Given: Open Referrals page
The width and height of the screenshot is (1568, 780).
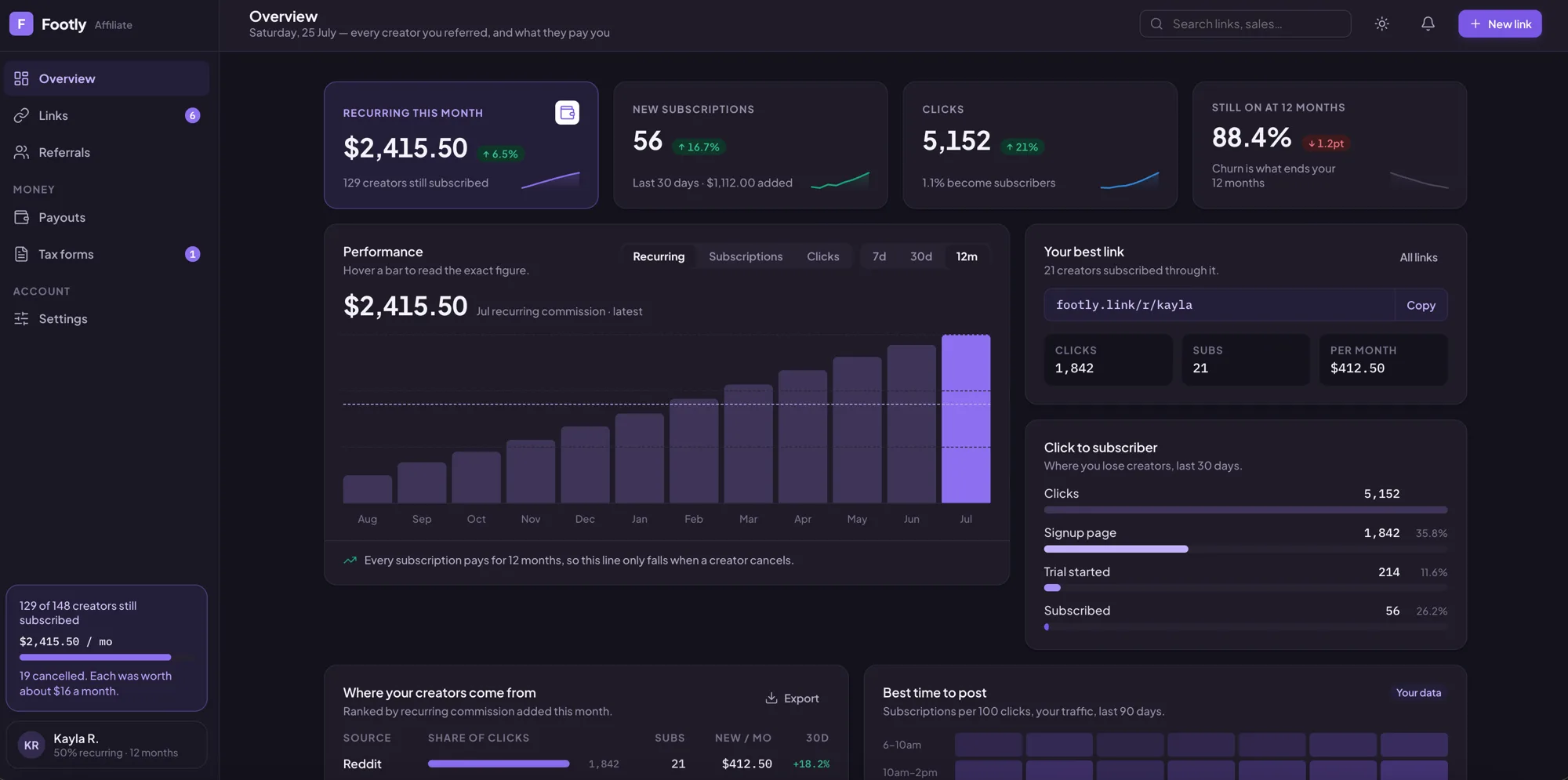Looking at the screenshot, I should (x=107, y=152).
